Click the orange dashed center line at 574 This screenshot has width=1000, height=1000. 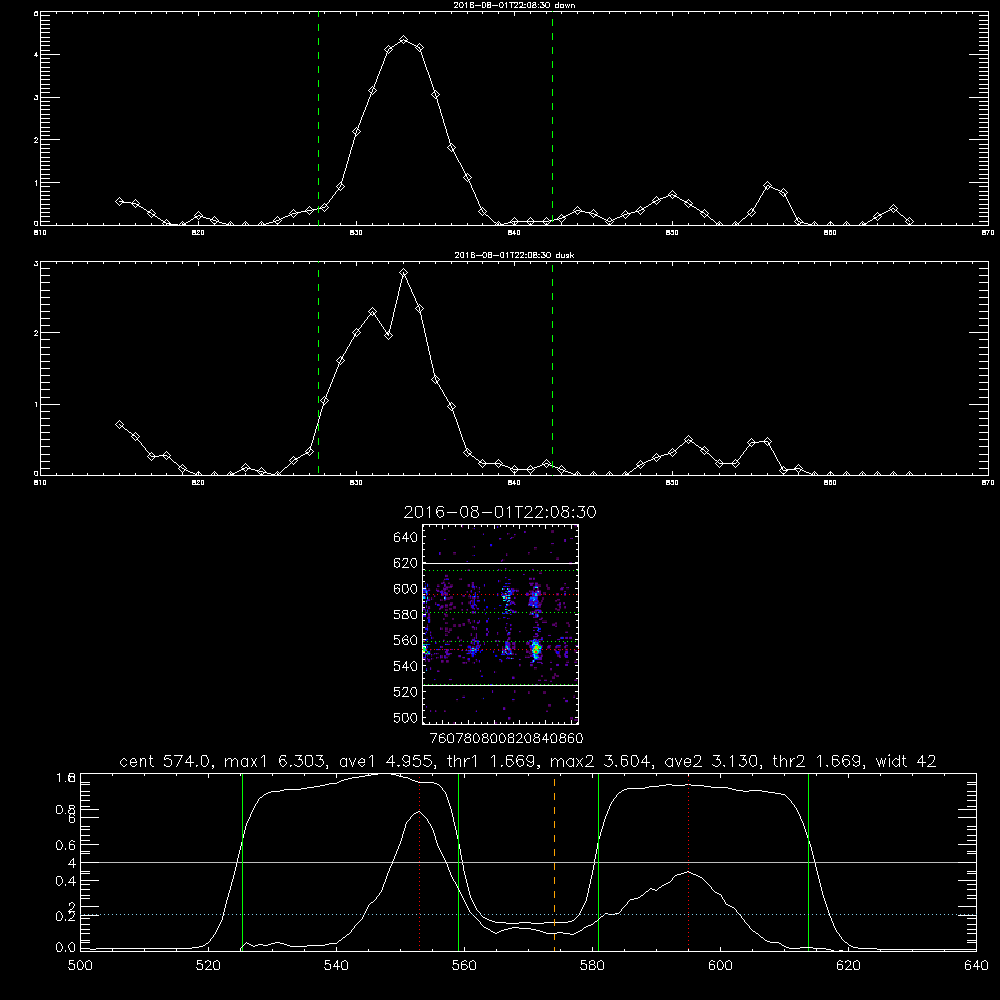(554, 861)
